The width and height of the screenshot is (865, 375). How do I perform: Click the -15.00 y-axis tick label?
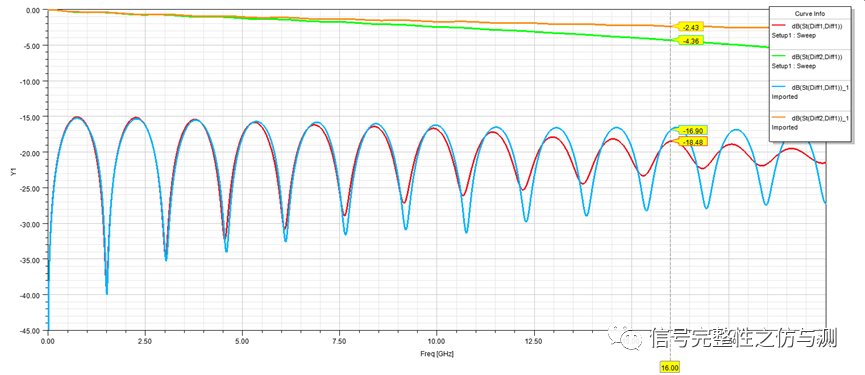30,117
